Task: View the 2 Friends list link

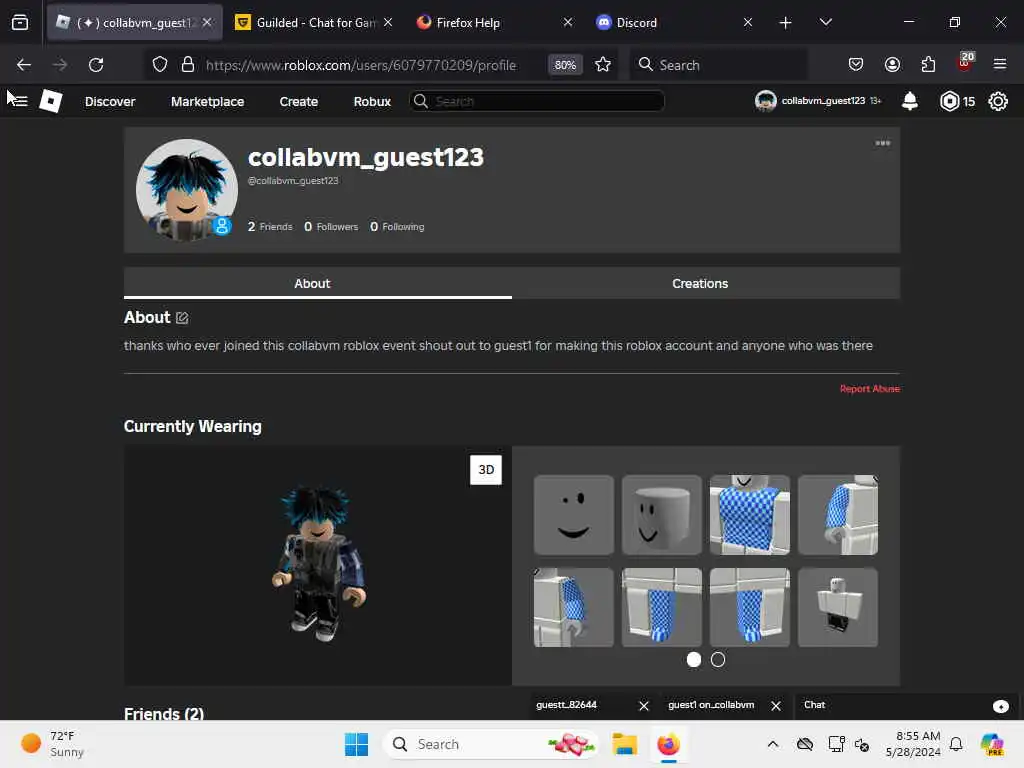Action: [x=270, y=227]
